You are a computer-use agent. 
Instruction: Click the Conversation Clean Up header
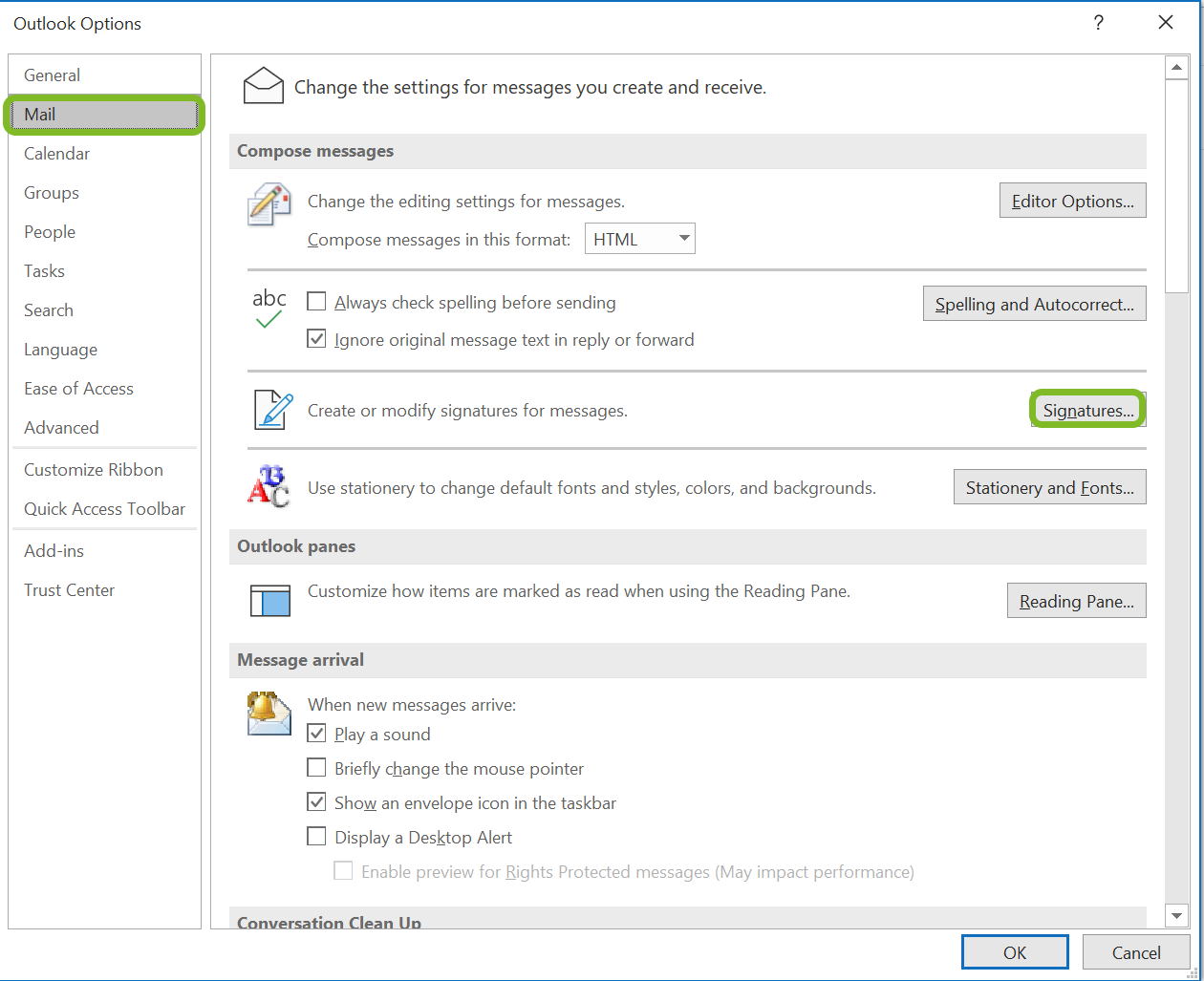click(687, 919)
